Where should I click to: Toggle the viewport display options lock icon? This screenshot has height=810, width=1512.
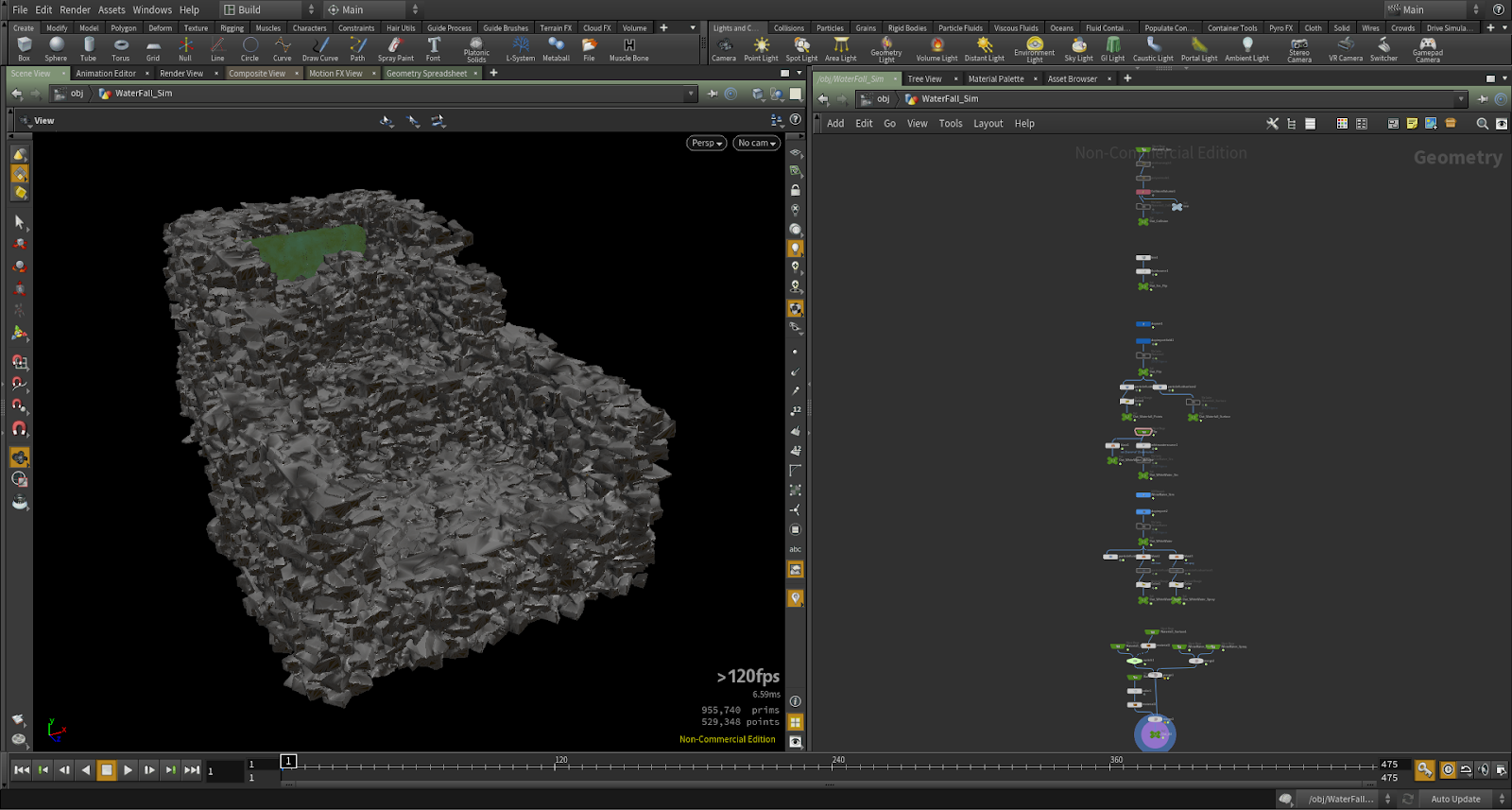(x=796, y=190)
